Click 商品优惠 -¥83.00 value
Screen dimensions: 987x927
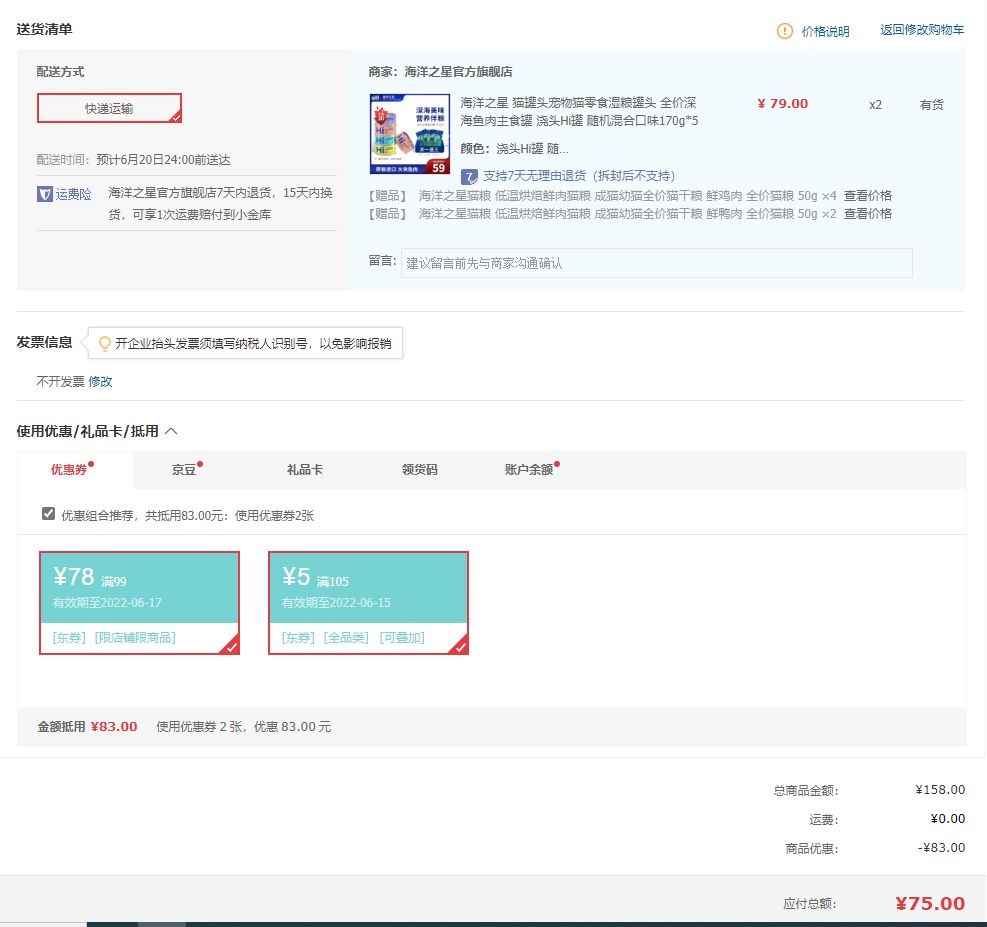(x=941, y=848)
